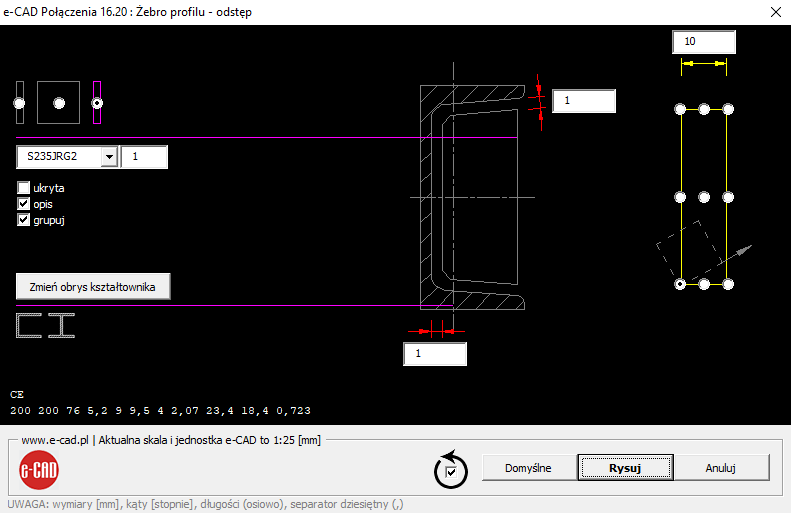Image resolution: width=791 pixels, height=513 pixels.
Task: Select the magenta highlighted plate position icon
Action: coord(97,102)
